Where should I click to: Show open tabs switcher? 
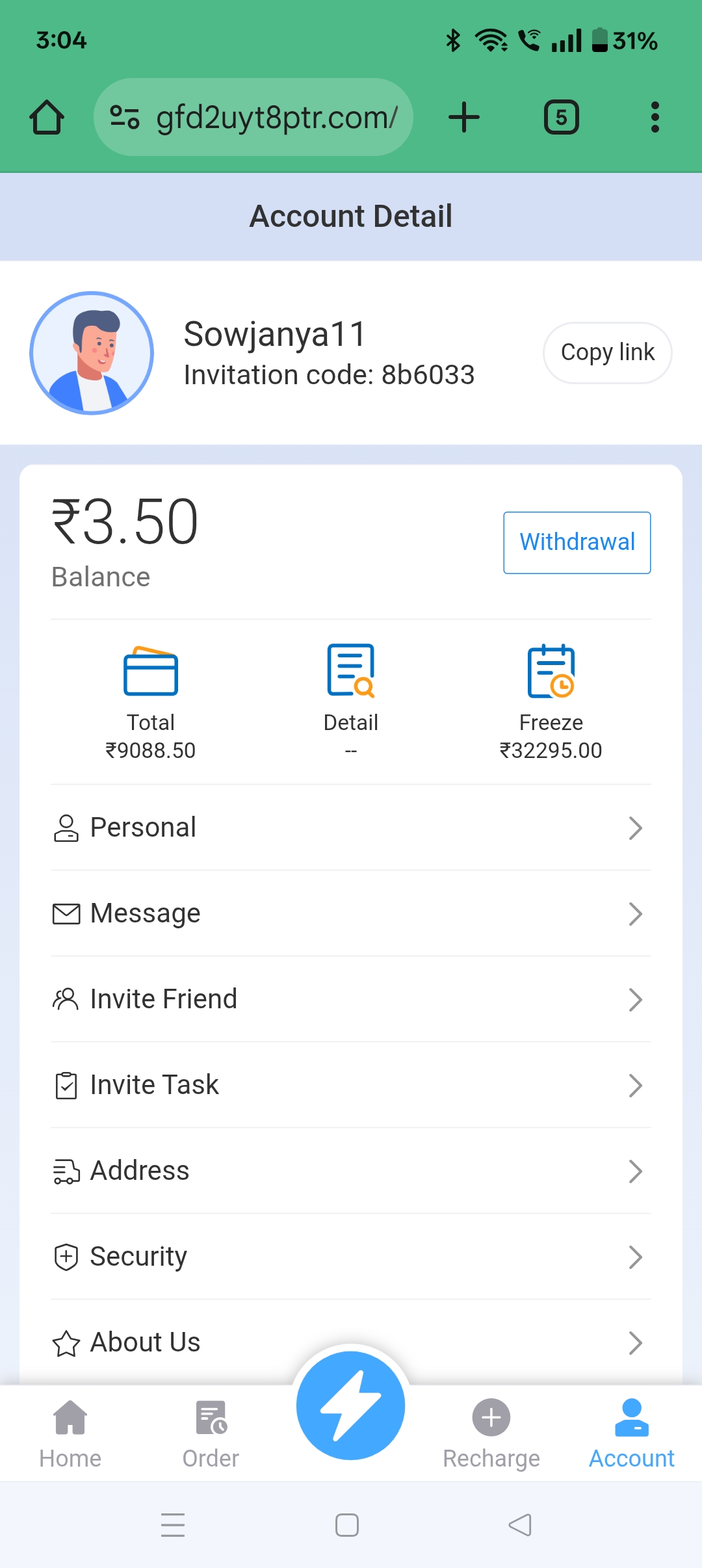pyautogui.click(x=561, y=118)
